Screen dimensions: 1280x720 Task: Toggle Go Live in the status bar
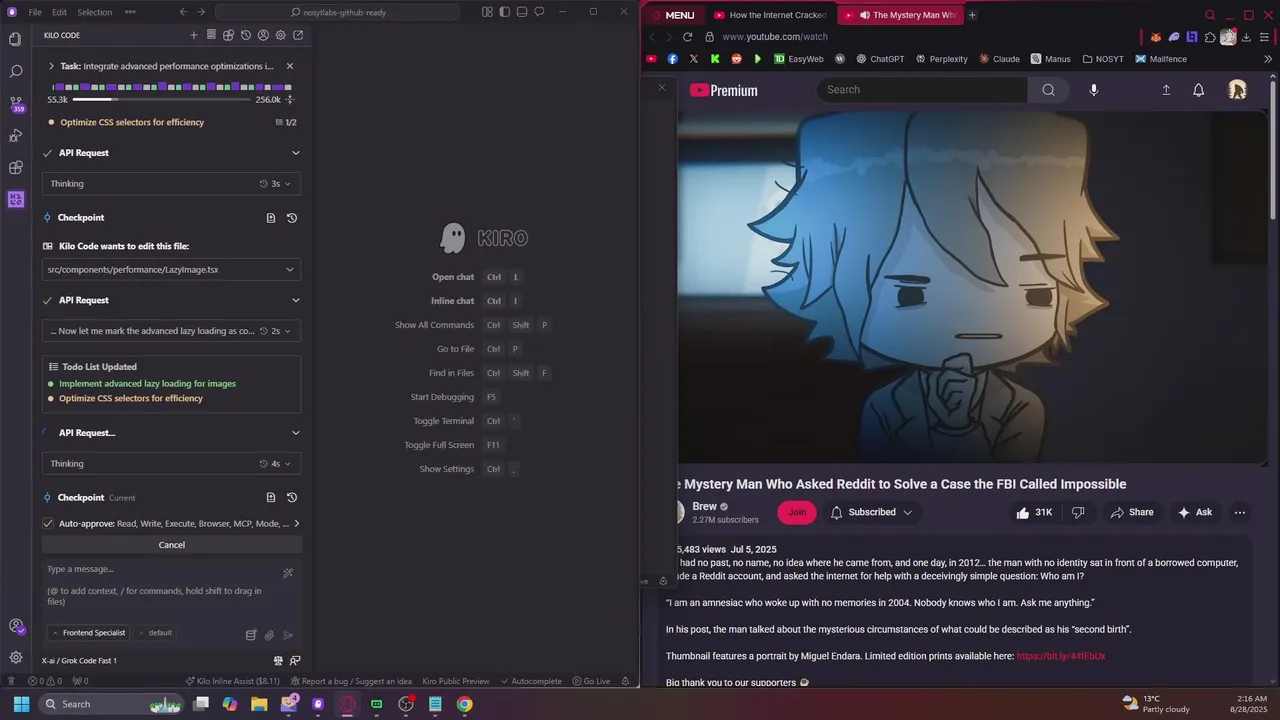tap(591, 681)
